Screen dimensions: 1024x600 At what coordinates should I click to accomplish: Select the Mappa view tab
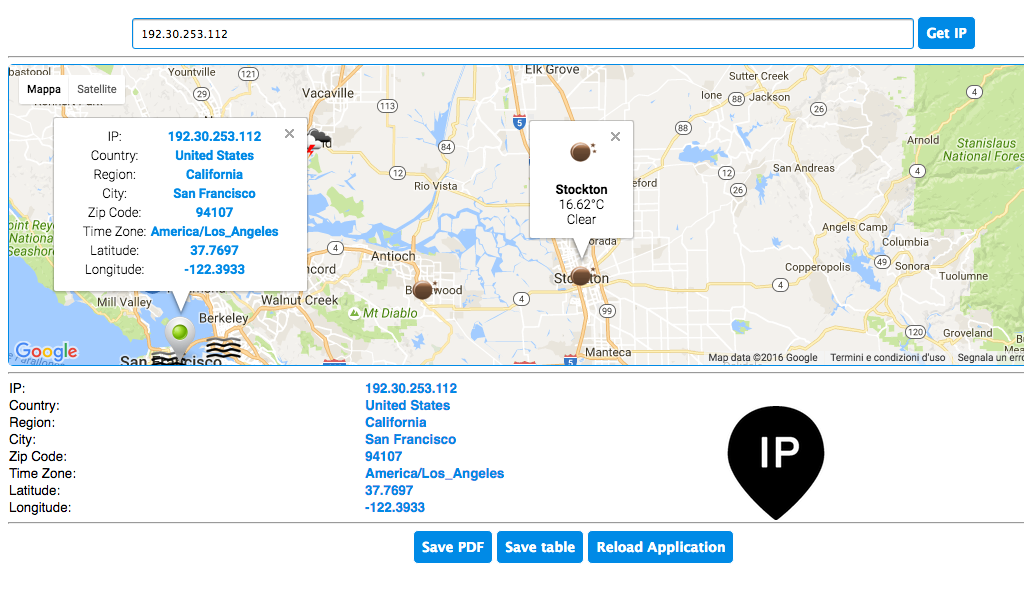click(x=44, y=89)
